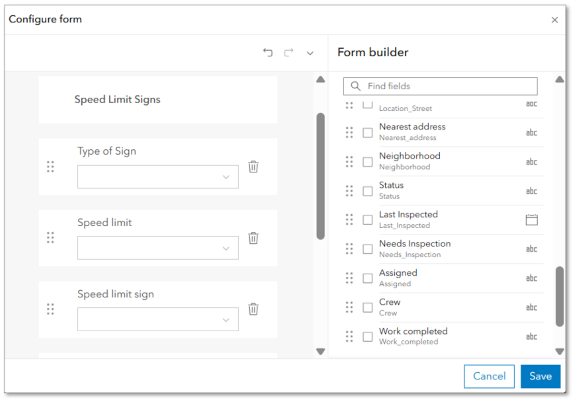
Task: Check the Work completed field checkbox
Action: pos(368,337)
